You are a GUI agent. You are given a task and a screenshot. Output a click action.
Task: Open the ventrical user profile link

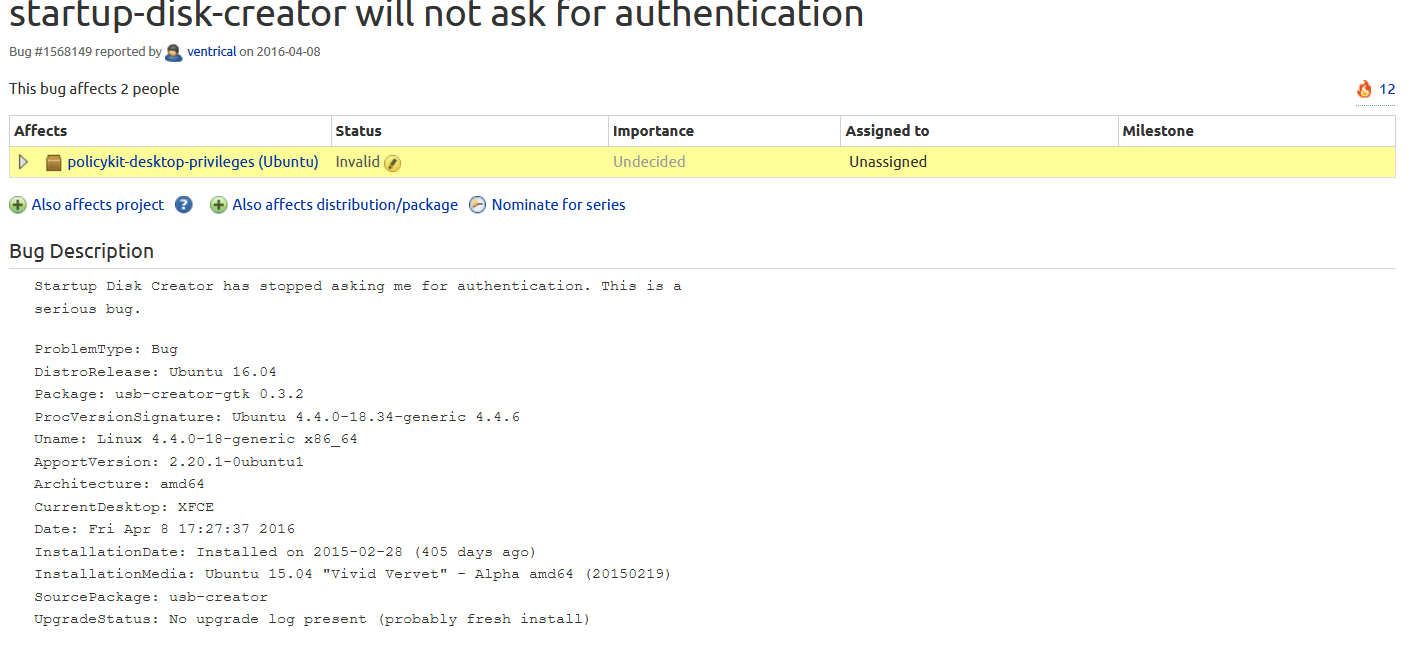pos(211,52)
